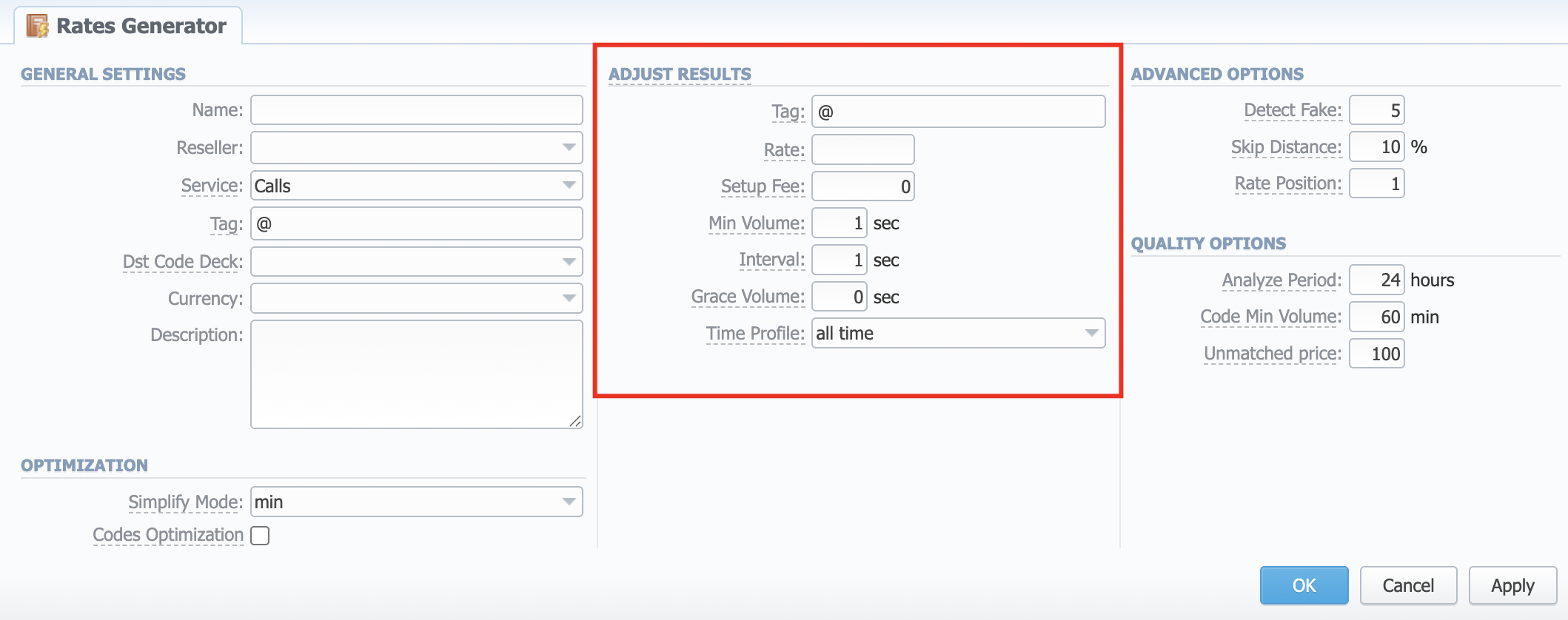
Task: Click the Skip Distance percent field
Action: tap(1377, 147)
